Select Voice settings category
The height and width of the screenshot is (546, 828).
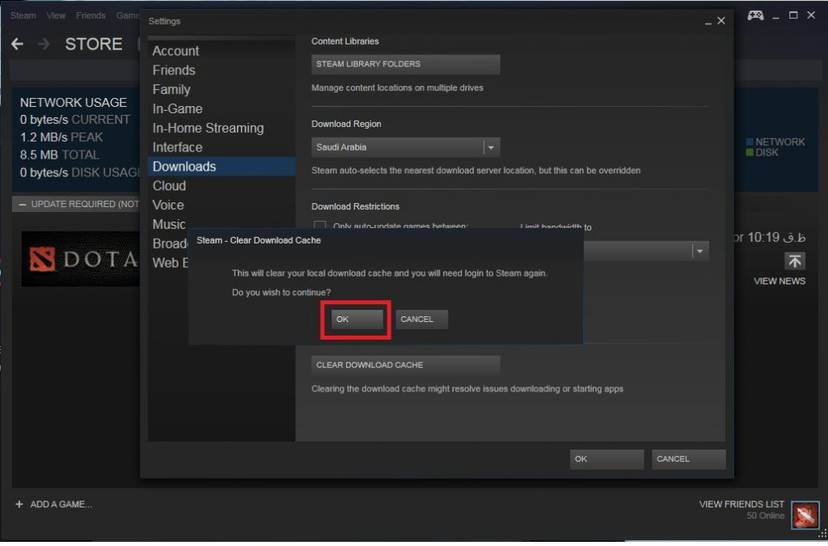(x=168, y=205)
